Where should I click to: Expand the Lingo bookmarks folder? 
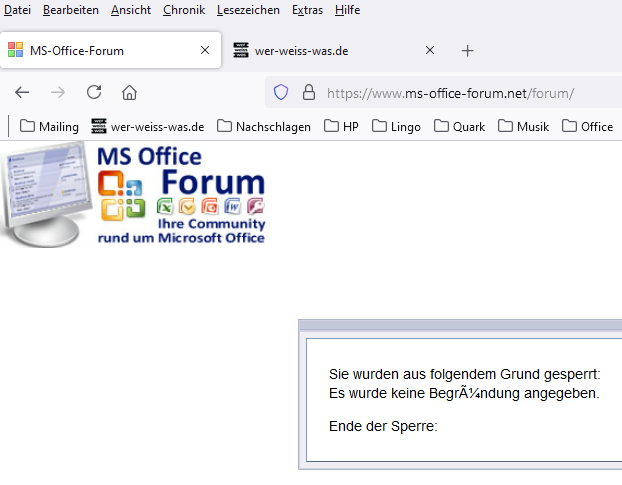(396, 127)
